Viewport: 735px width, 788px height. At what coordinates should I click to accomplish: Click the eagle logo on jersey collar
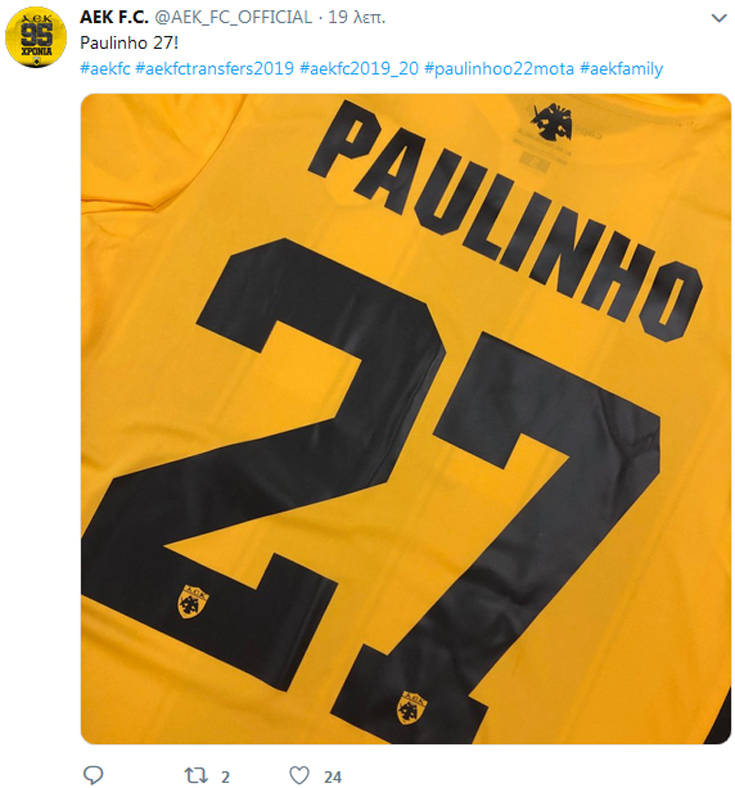pyautogui.click(x=552, y=122)
